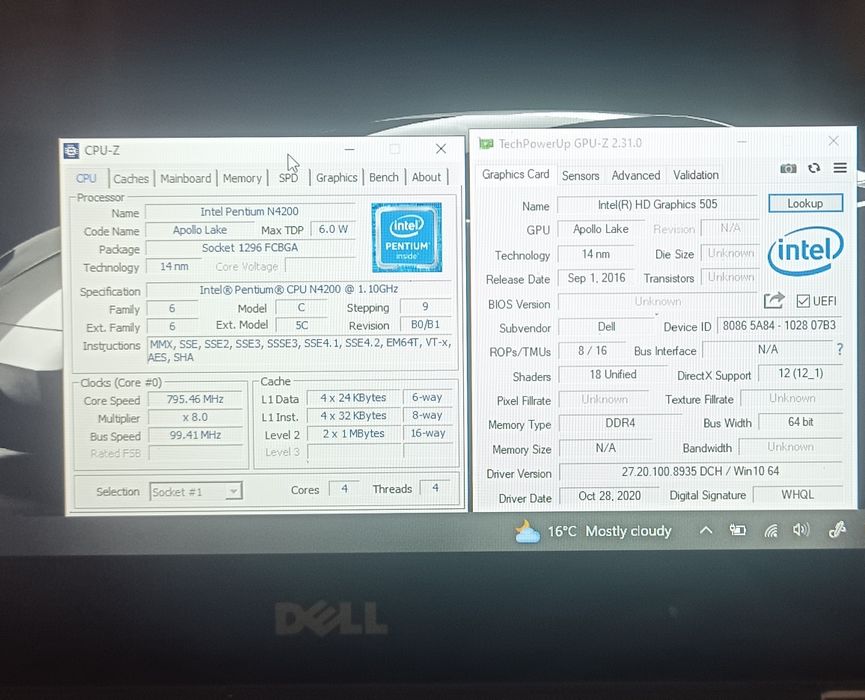The width and height of the screenshot is (865, 700).
Task: Take a GPU-Z screenshot with camera icon
Action: point(788,168)
